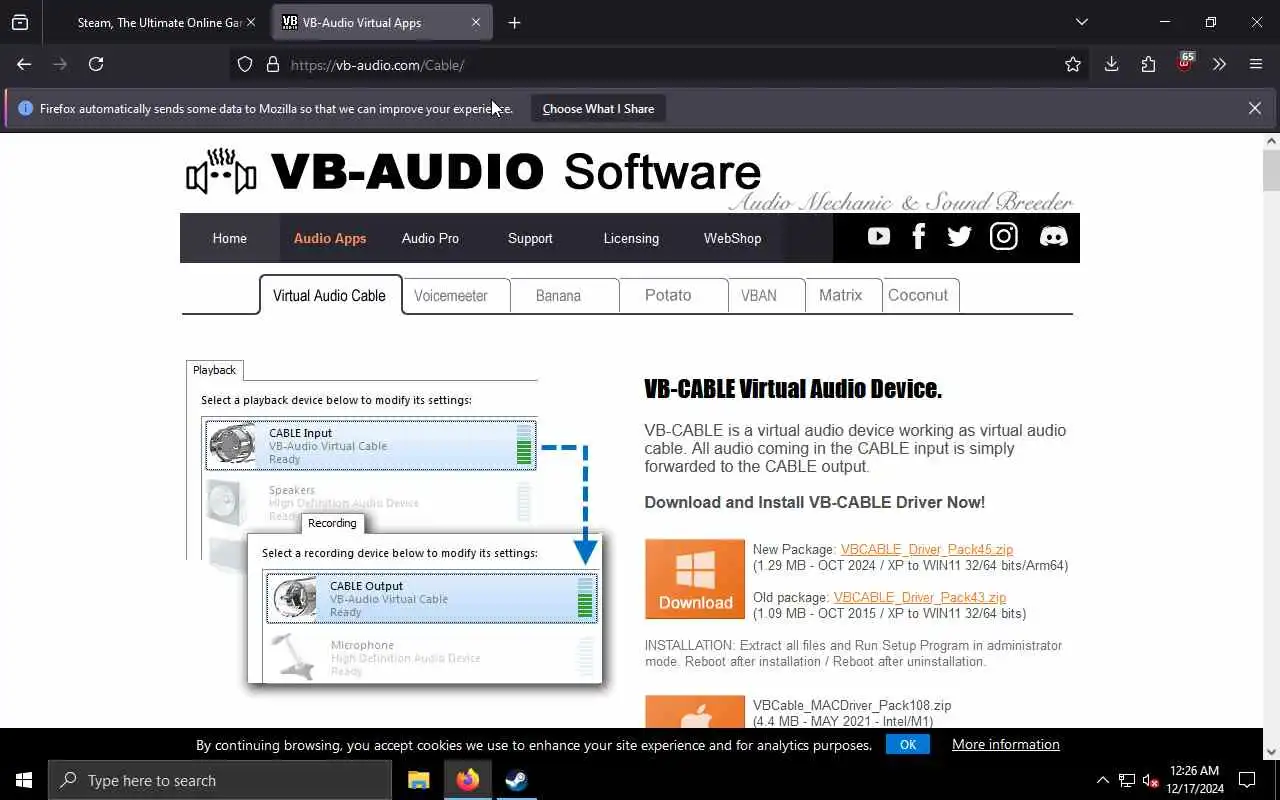Open the Firefox extensions puzzle icon
The height and width of the screenshot is (800, 1280).
pyautogui.click(x=1148, y=64)
